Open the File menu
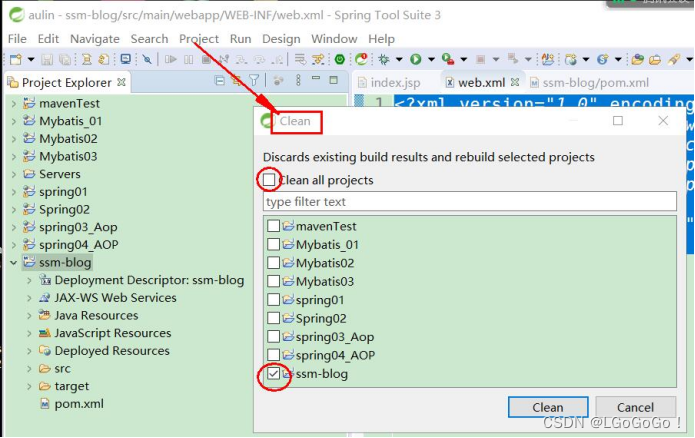 17,39
